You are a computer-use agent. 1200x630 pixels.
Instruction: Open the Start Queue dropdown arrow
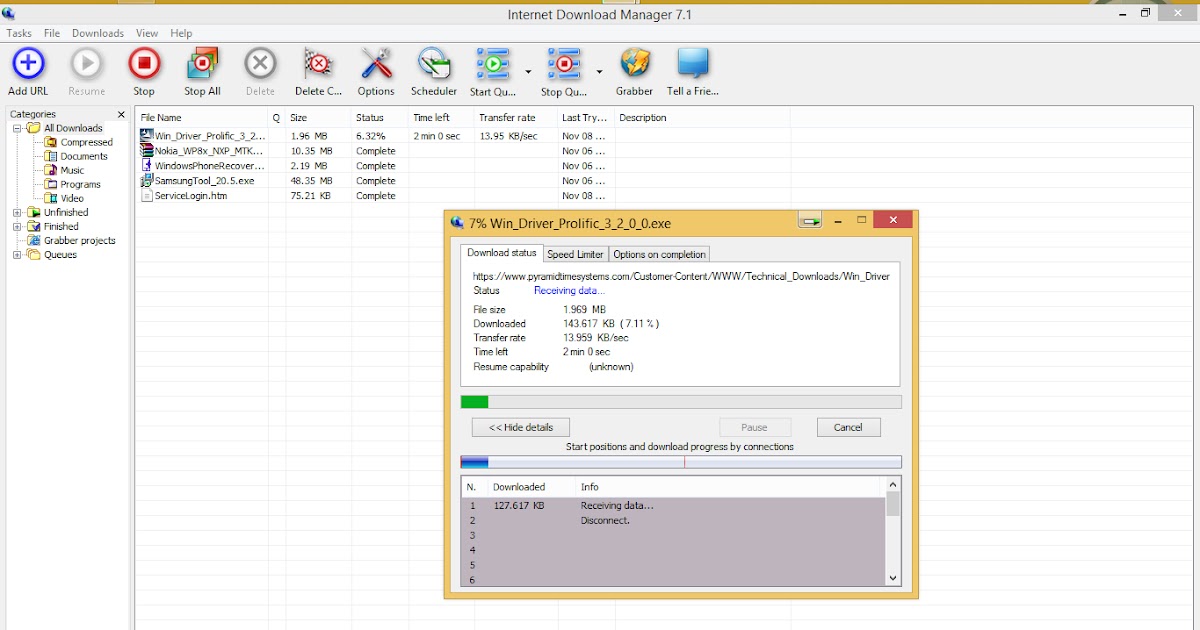(x=527, y=72)
